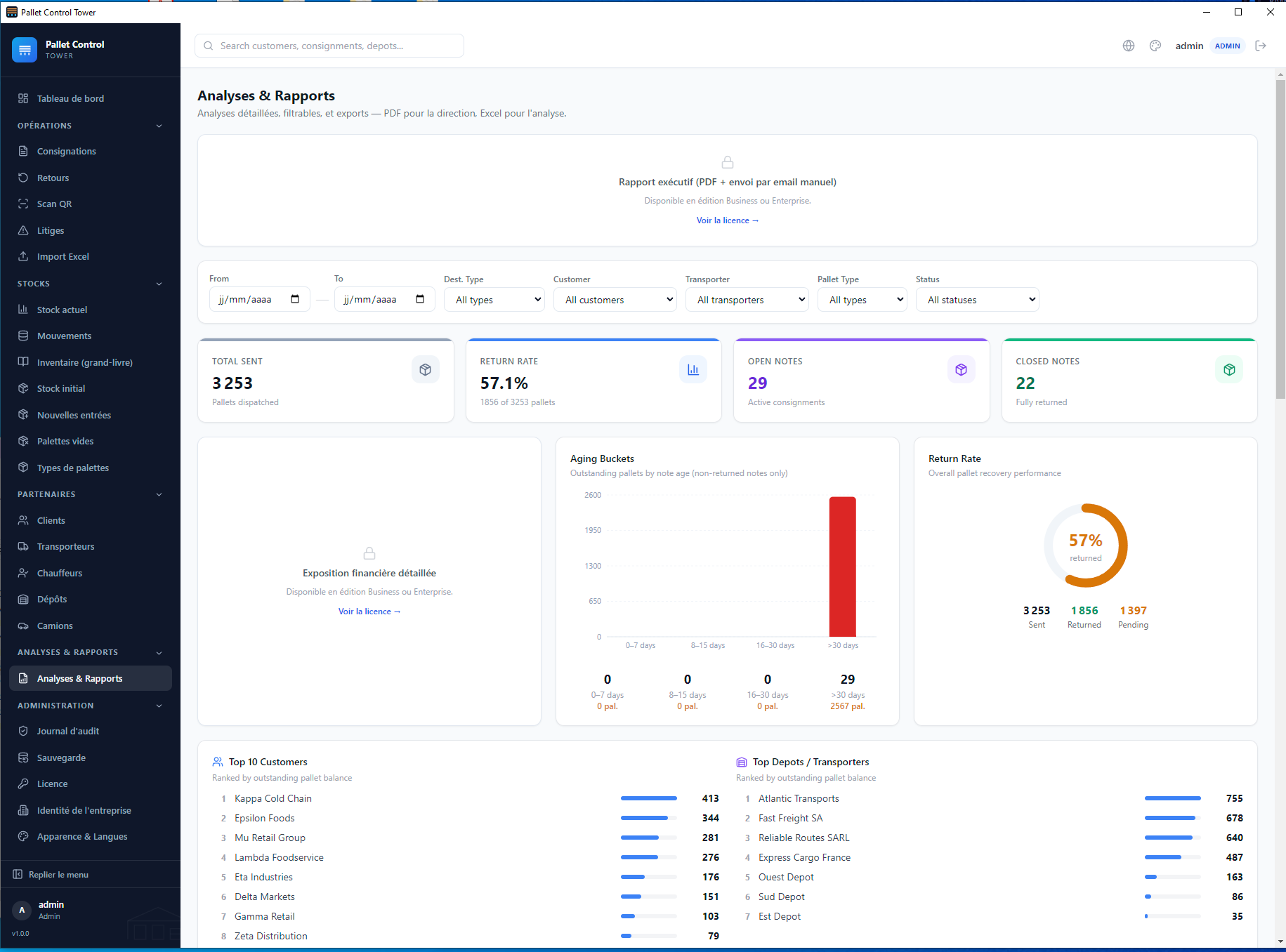1286x952 pixels.
Task: Click the red >30 days bar
Action: point(843,567)
